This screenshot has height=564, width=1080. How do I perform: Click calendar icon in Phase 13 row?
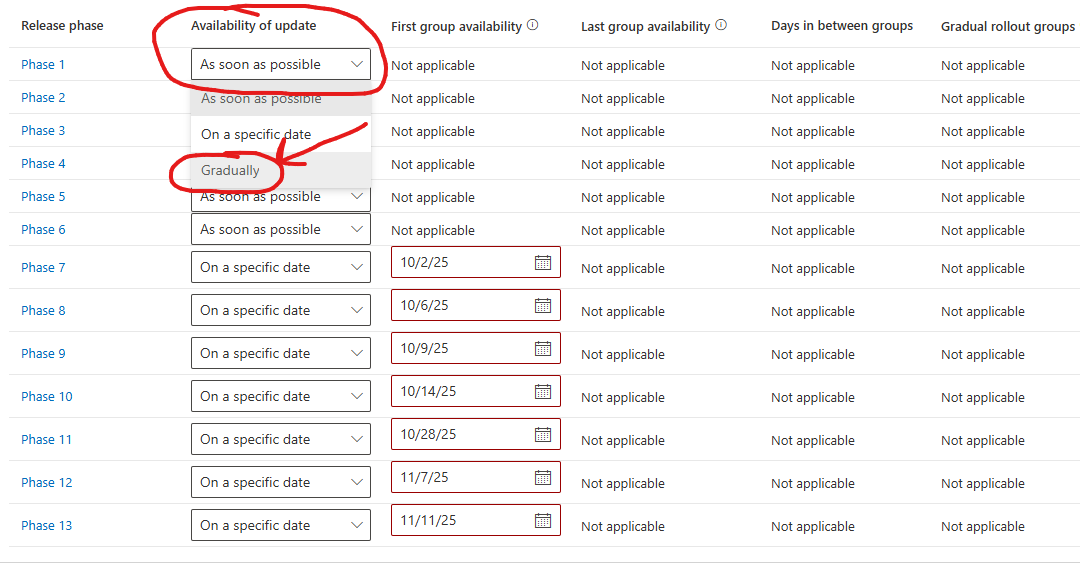[543, 520]
